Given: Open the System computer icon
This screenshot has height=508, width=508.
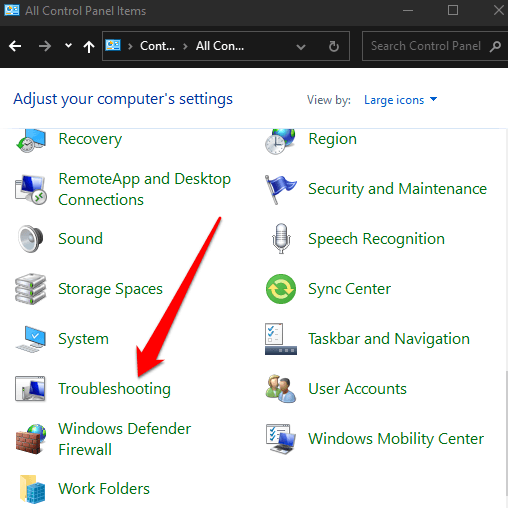Looking at the screenshot, I should pos(31,339).
